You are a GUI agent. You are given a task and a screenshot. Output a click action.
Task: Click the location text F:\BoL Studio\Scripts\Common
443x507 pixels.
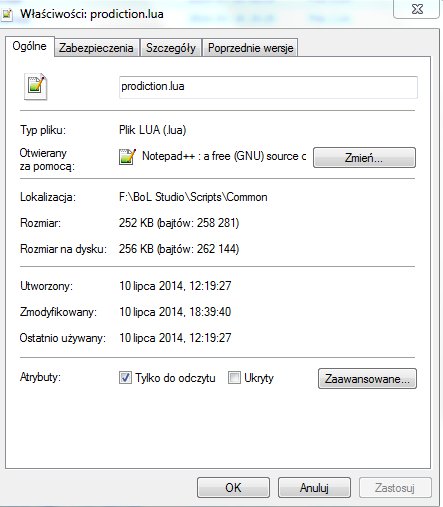193,197
